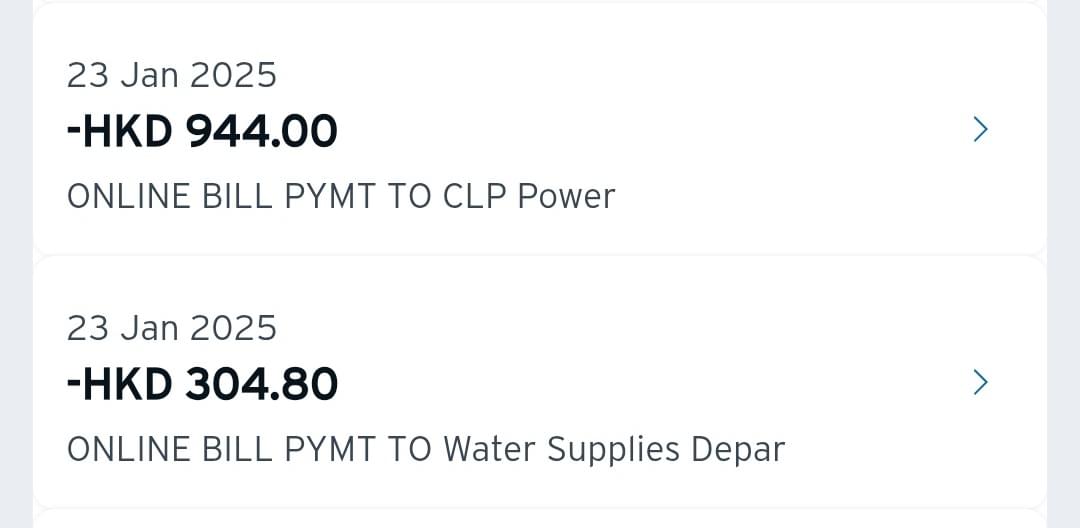The width and height of the screenshot is (1080, 528).
Task: Open the CLP Power transaction card
Action: click(540, 131)
